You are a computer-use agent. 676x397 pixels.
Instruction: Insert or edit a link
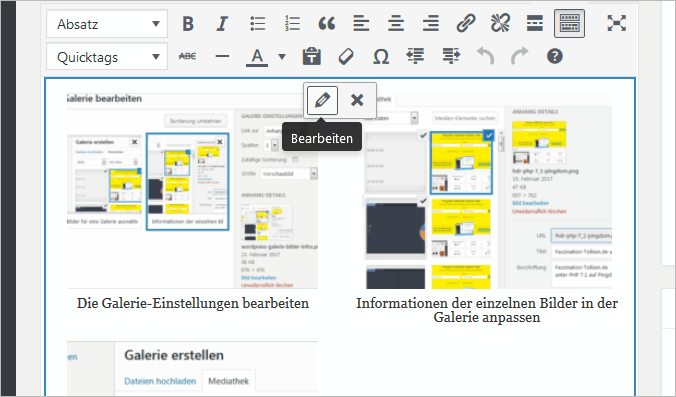pos(466,24)
